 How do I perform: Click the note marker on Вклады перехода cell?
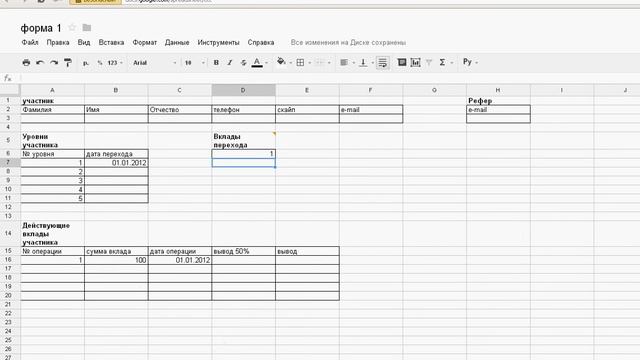274,133
